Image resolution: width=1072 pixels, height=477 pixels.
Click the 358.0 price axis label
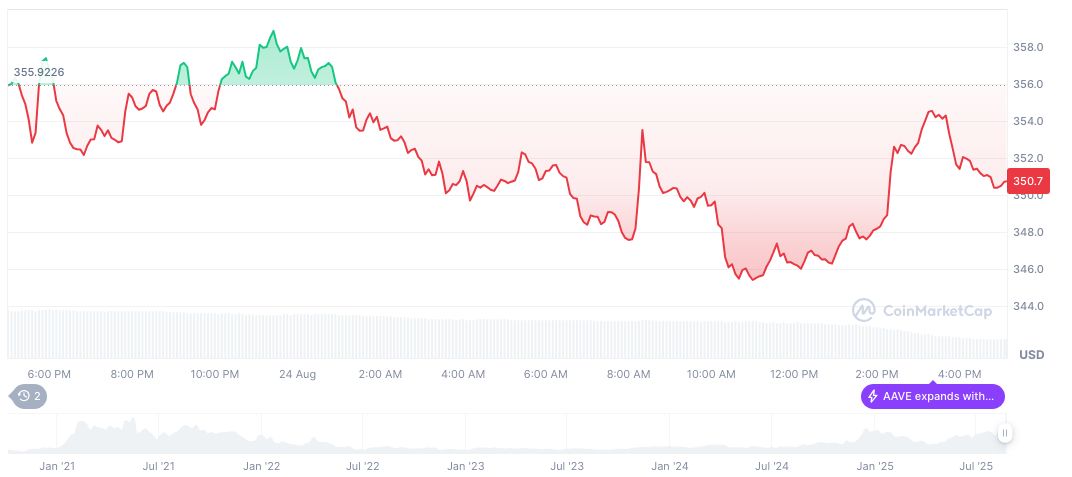tap(1028, 47)
